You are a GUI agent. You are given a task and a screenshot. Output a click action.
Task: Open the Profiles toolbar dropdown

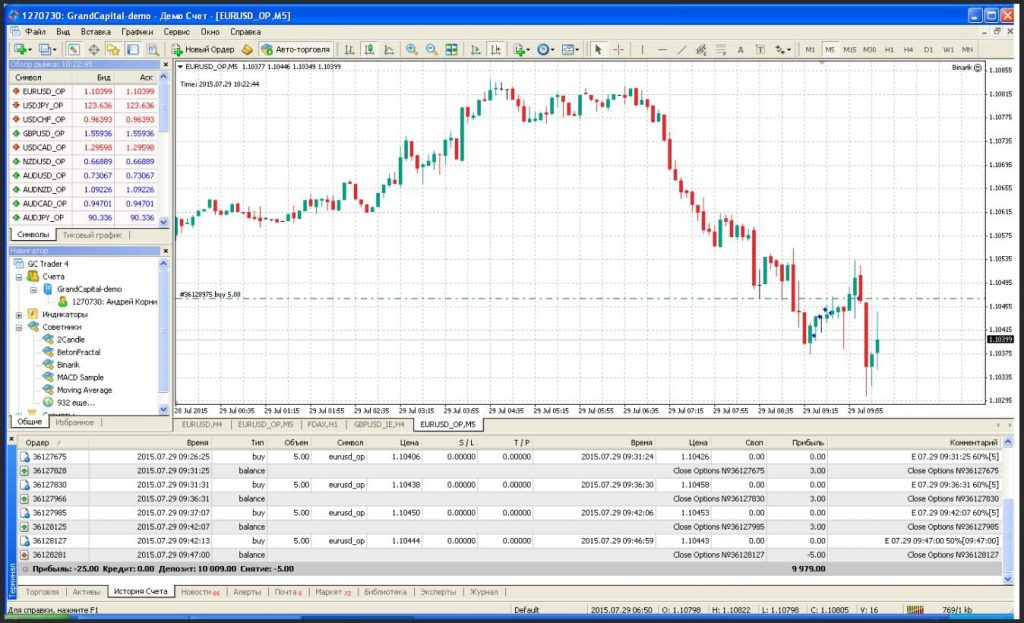(x=48, y=50)
